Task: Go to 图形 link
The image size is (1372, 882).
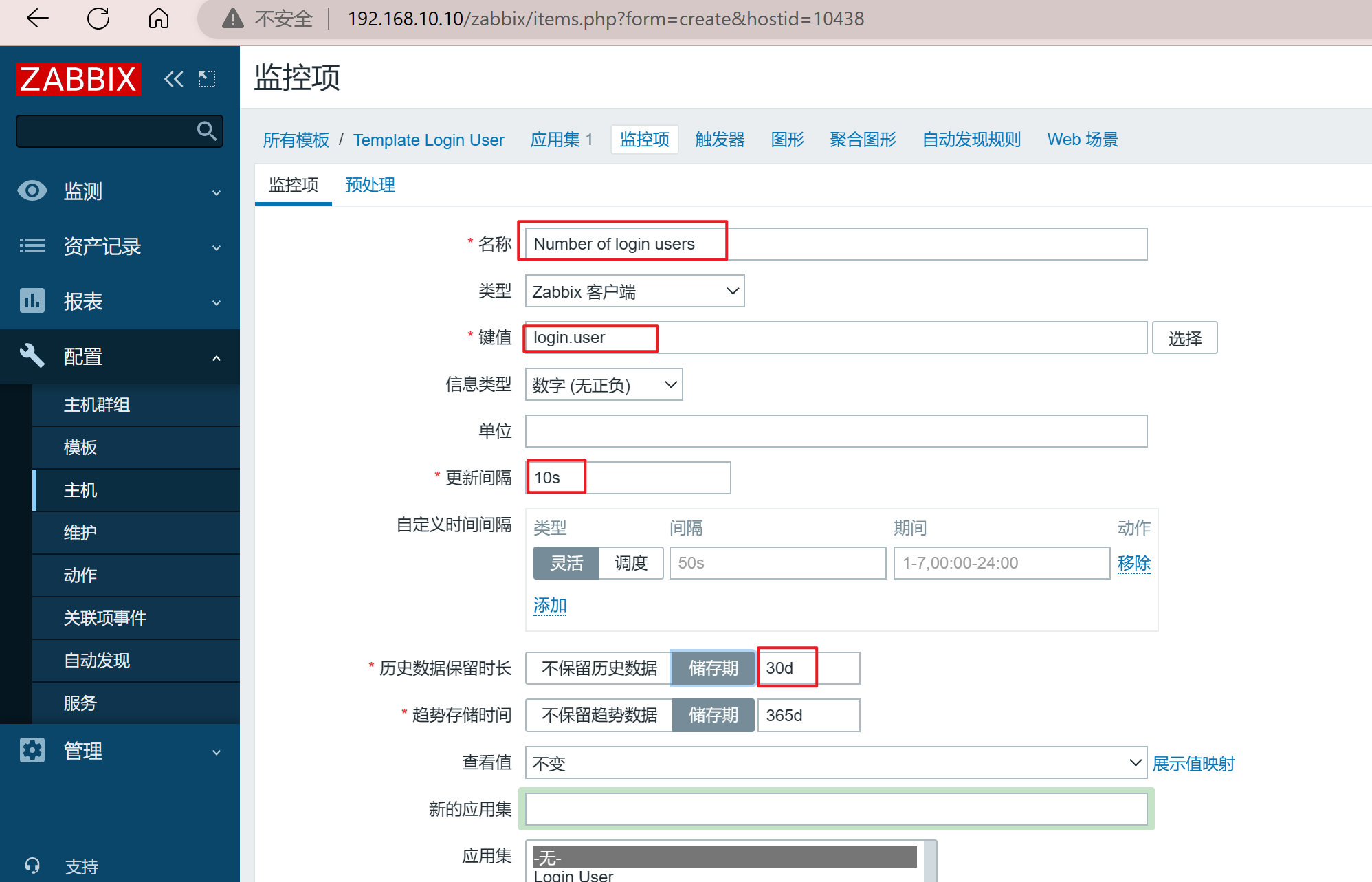Action: (x=787, y=140)
